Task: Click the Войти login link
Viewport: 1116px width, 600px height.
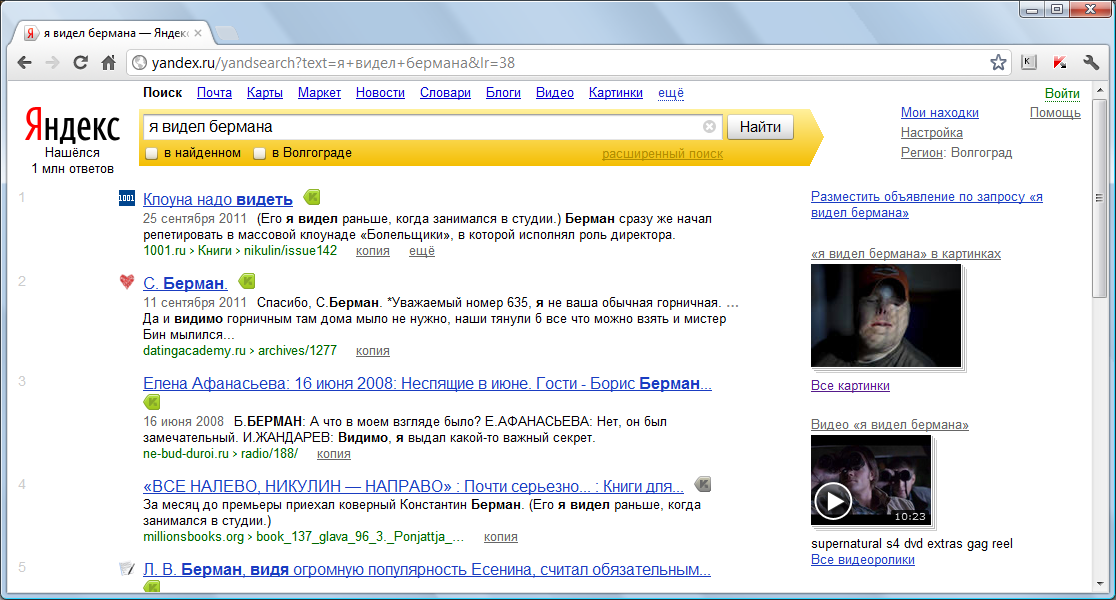Action: (1062, 93)
